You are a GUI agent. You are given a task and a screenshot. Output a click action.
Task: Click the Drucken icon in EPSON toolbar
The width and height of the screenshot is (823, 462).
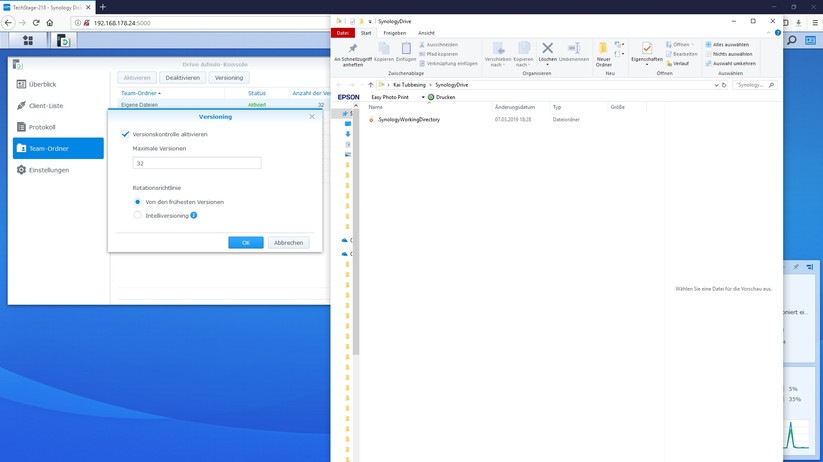431,97
